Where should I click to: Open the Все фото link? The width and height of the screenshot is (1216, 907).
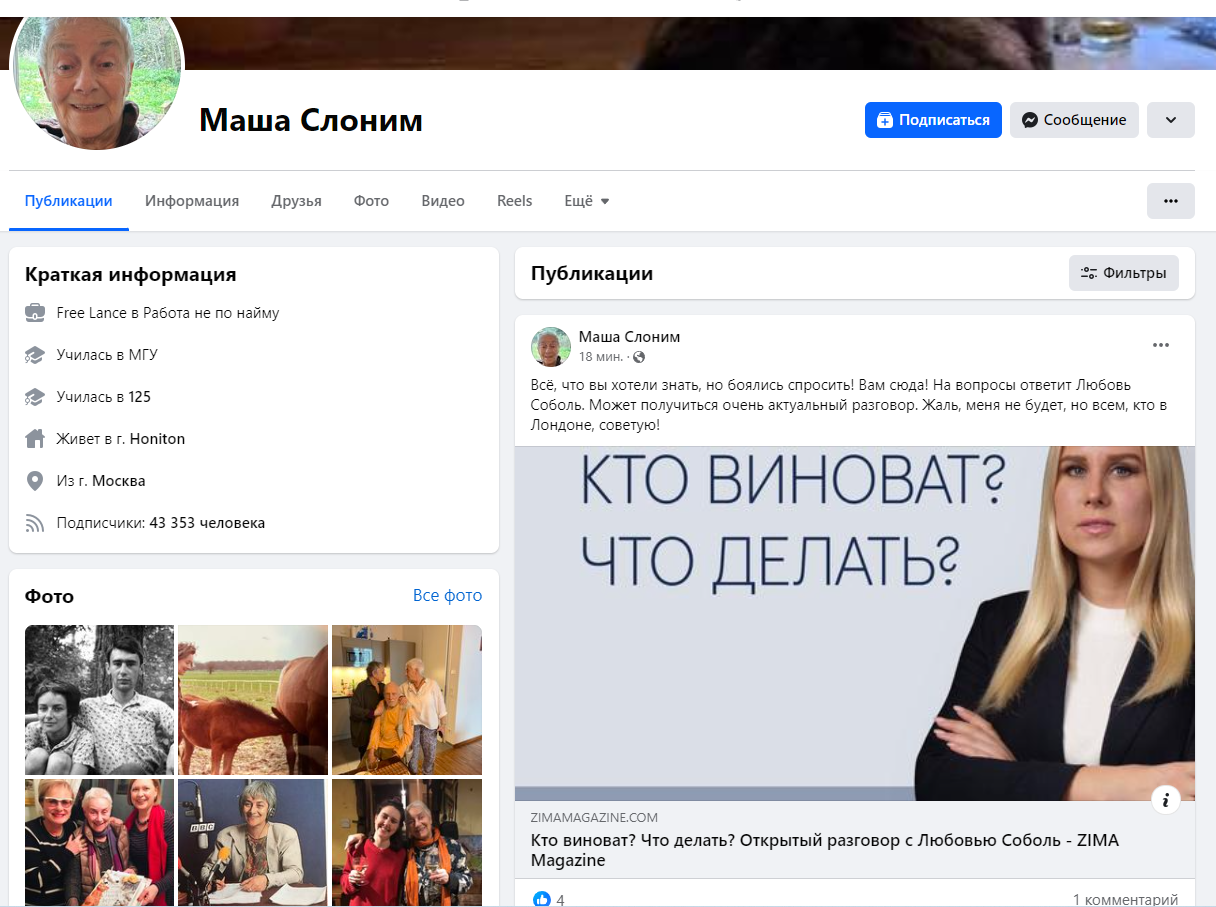coord(447,595)
